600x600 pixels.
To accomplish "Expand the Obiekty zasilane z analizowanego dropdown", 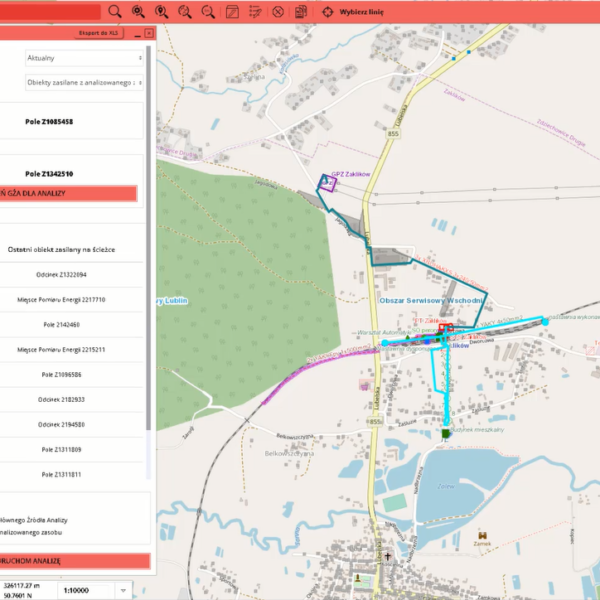I will click(84, 83).
